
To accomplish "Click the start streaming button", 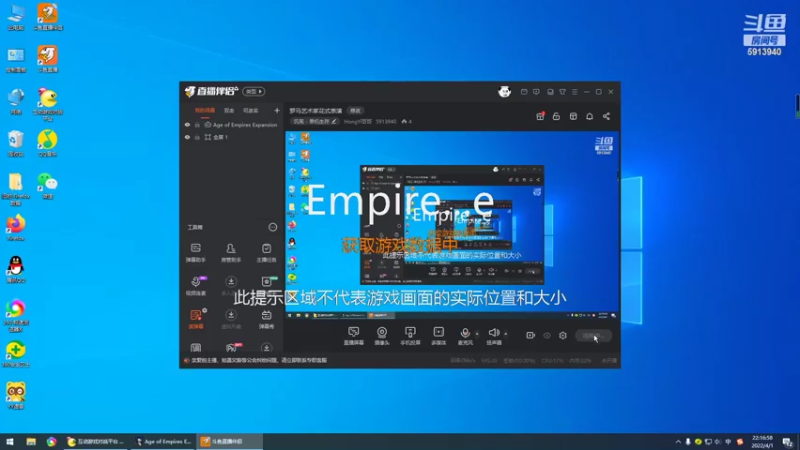I will (593, 336).
